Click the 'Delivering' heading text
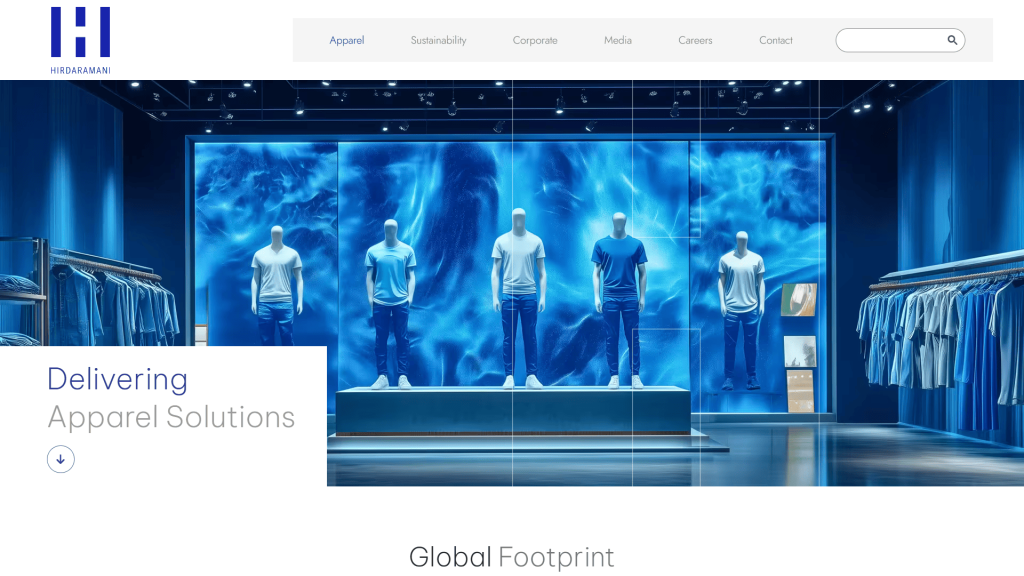 click(117, 379)
